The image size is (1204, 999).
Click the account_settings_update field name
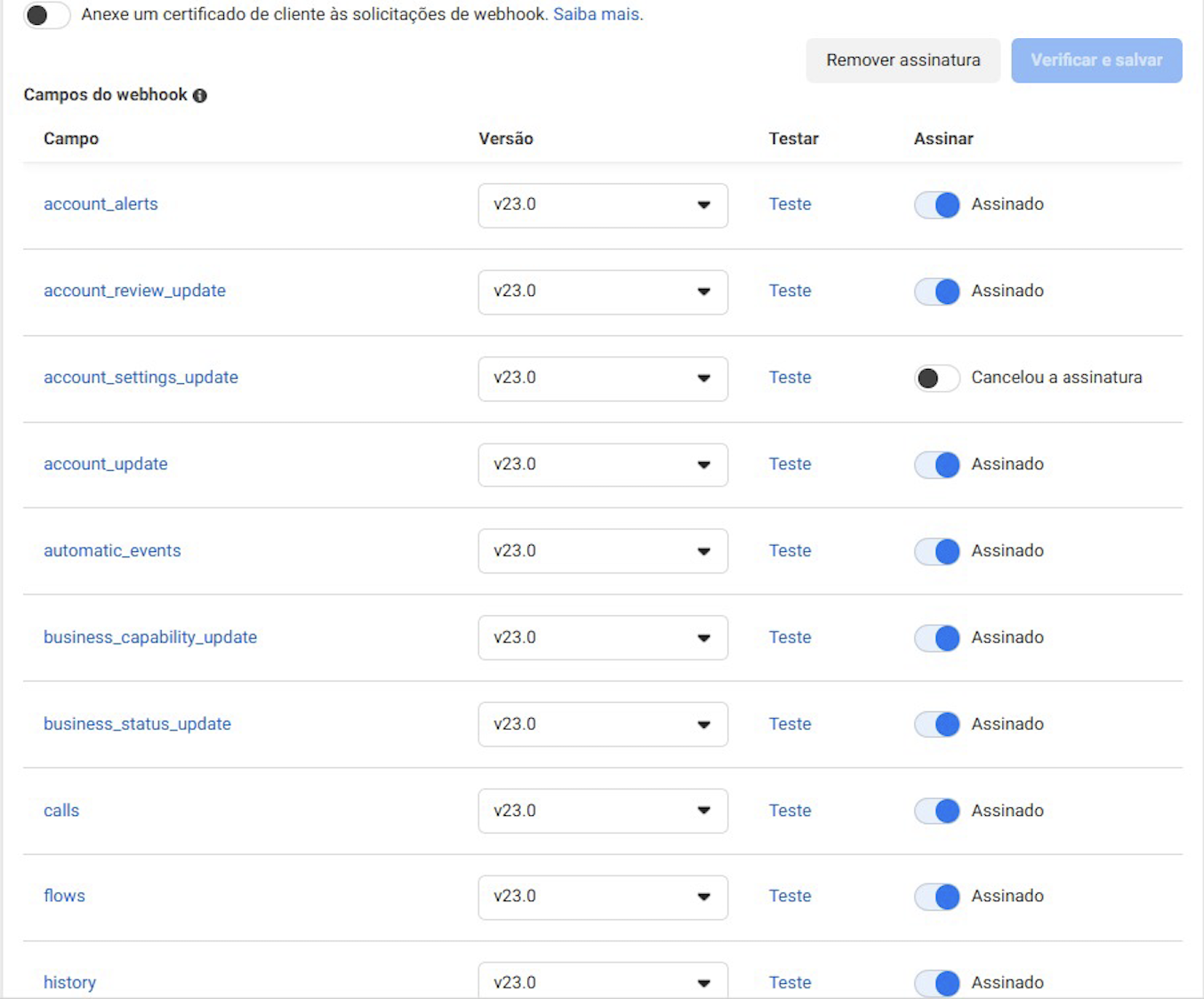point(140,378)
